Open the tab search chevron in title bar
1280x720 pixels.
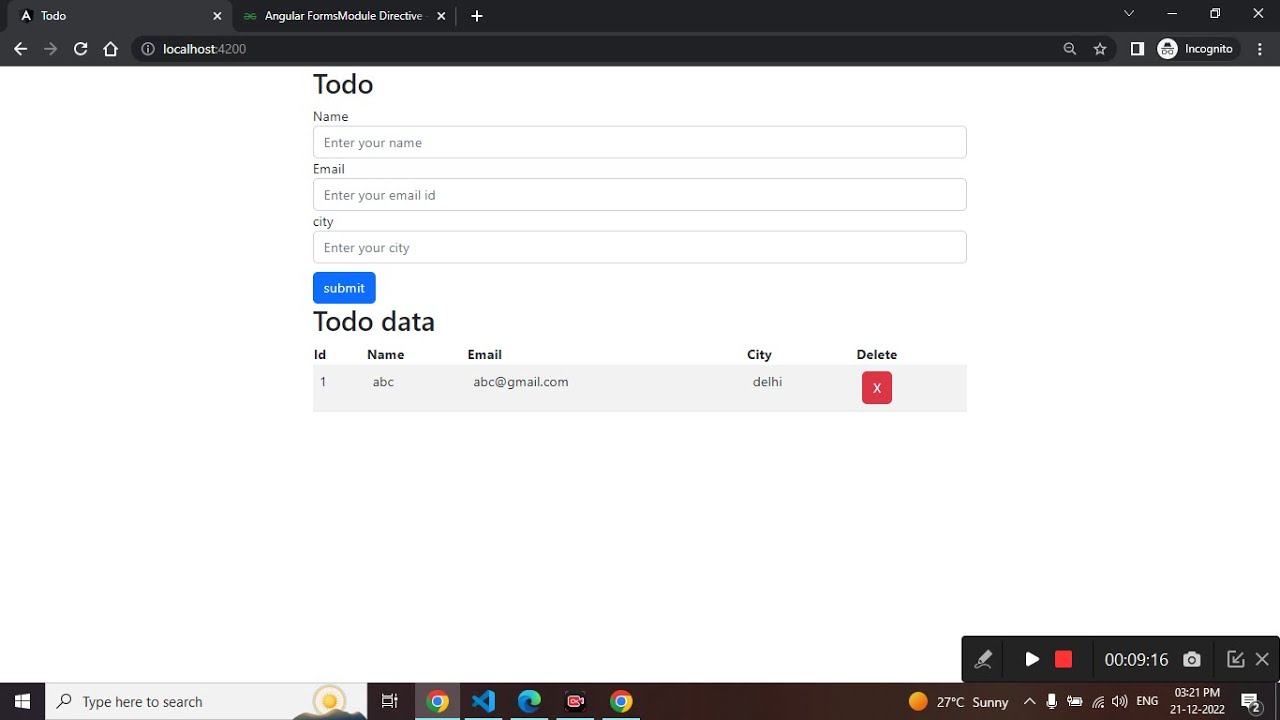tap(1129, 14)
